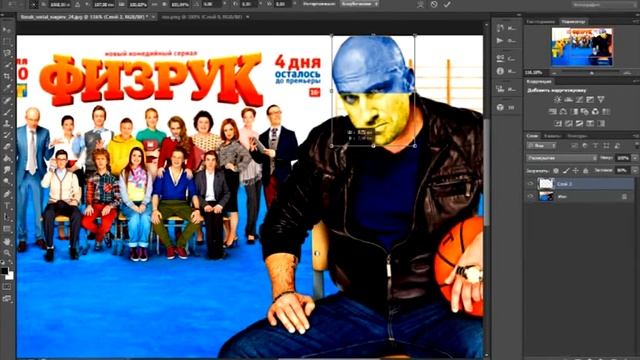Screen dimensions: 640x360
Task: Select the Фон layer row
Action: [x=581, y=197]
